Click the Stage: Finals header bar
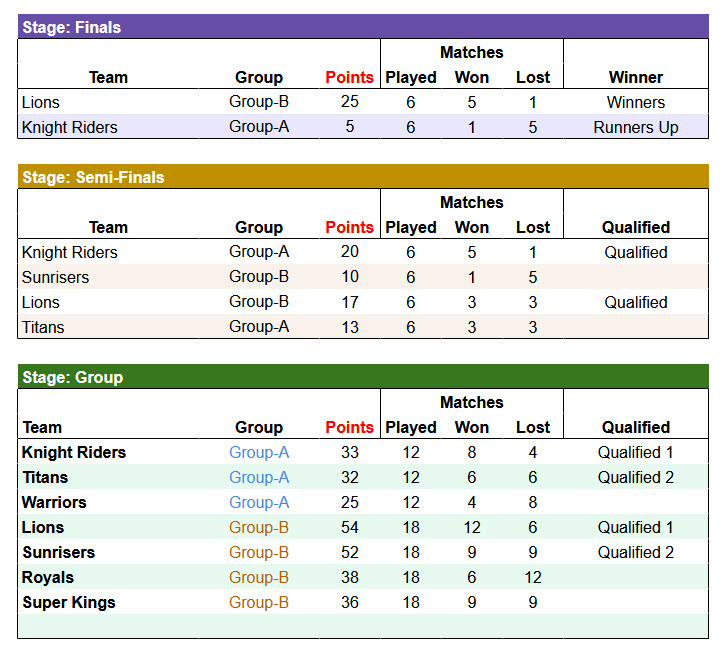 tap(362, 27)
